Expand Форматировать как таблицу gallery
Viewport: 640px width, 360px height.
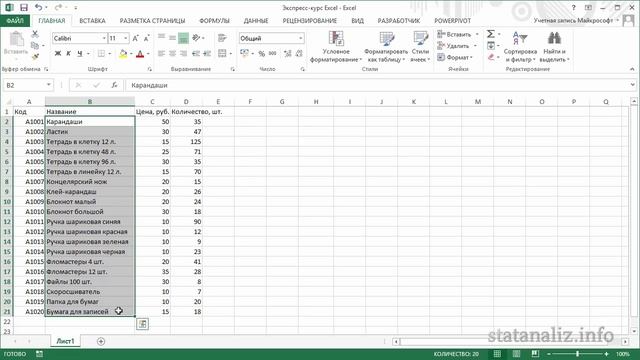[x=386, y=47]
